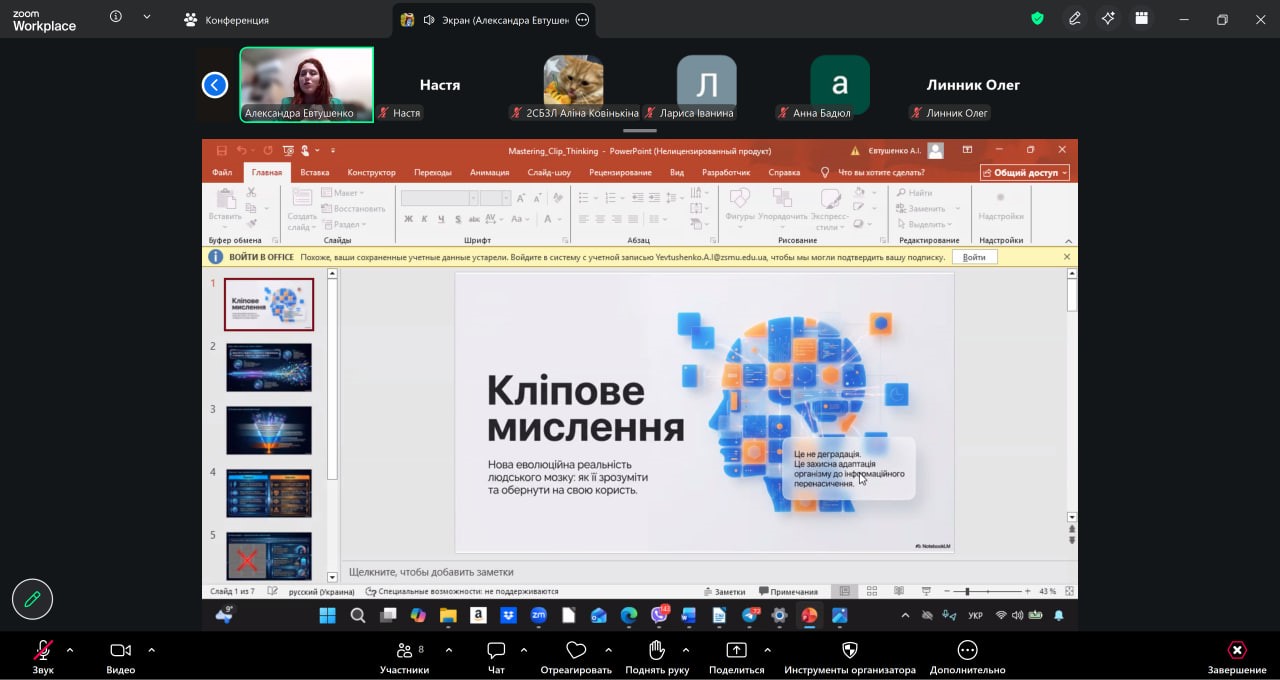Open Инструменты организатора host tools
Image resolution: width=1280 pixels, height=680 pixels.
coord(850,651)
